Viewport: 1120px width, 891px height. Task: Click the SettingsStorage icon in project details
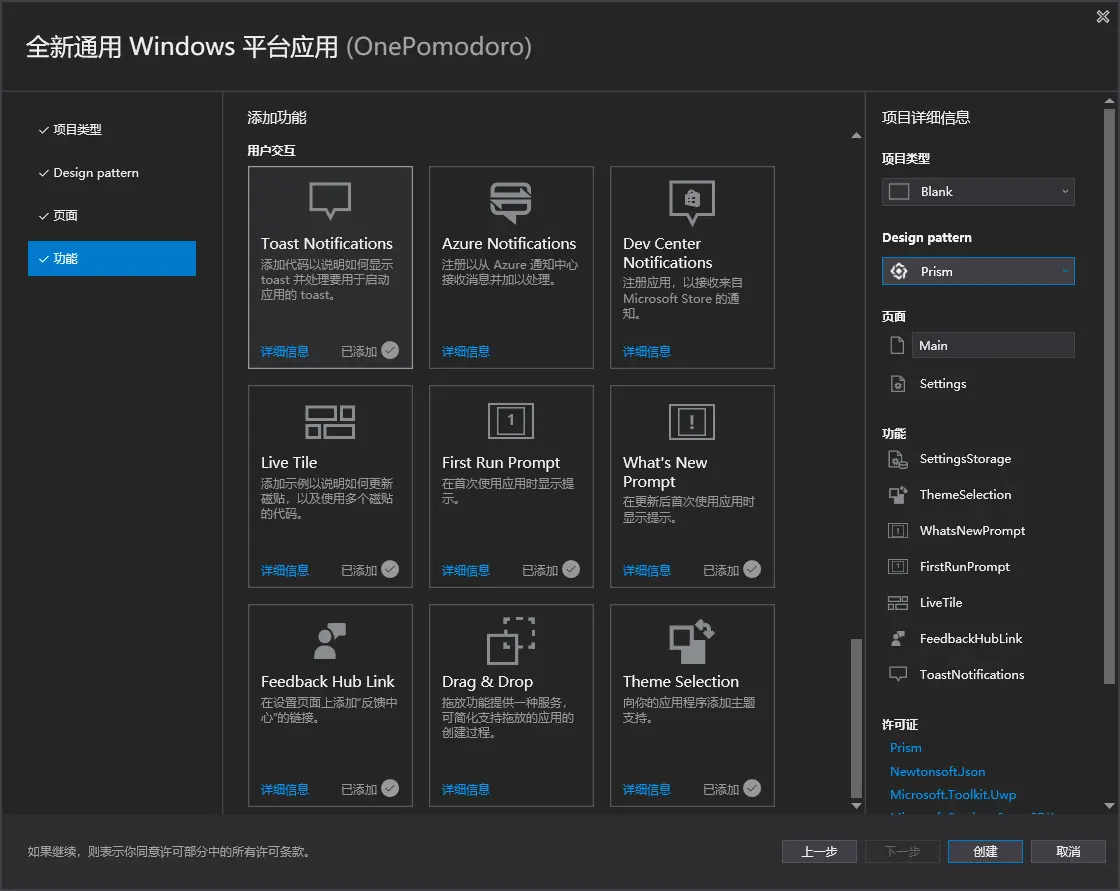coord(898,459)
